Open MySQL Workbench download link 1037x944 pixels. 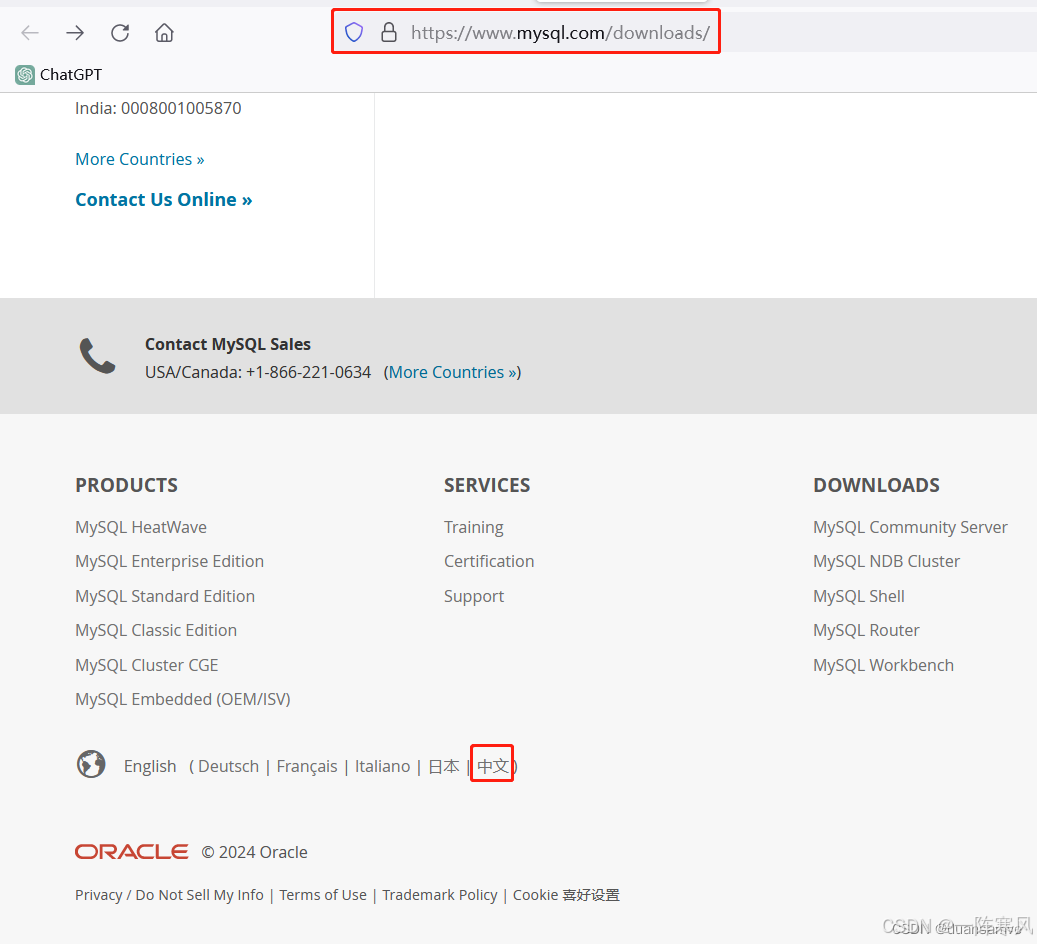tap(883, 665)
